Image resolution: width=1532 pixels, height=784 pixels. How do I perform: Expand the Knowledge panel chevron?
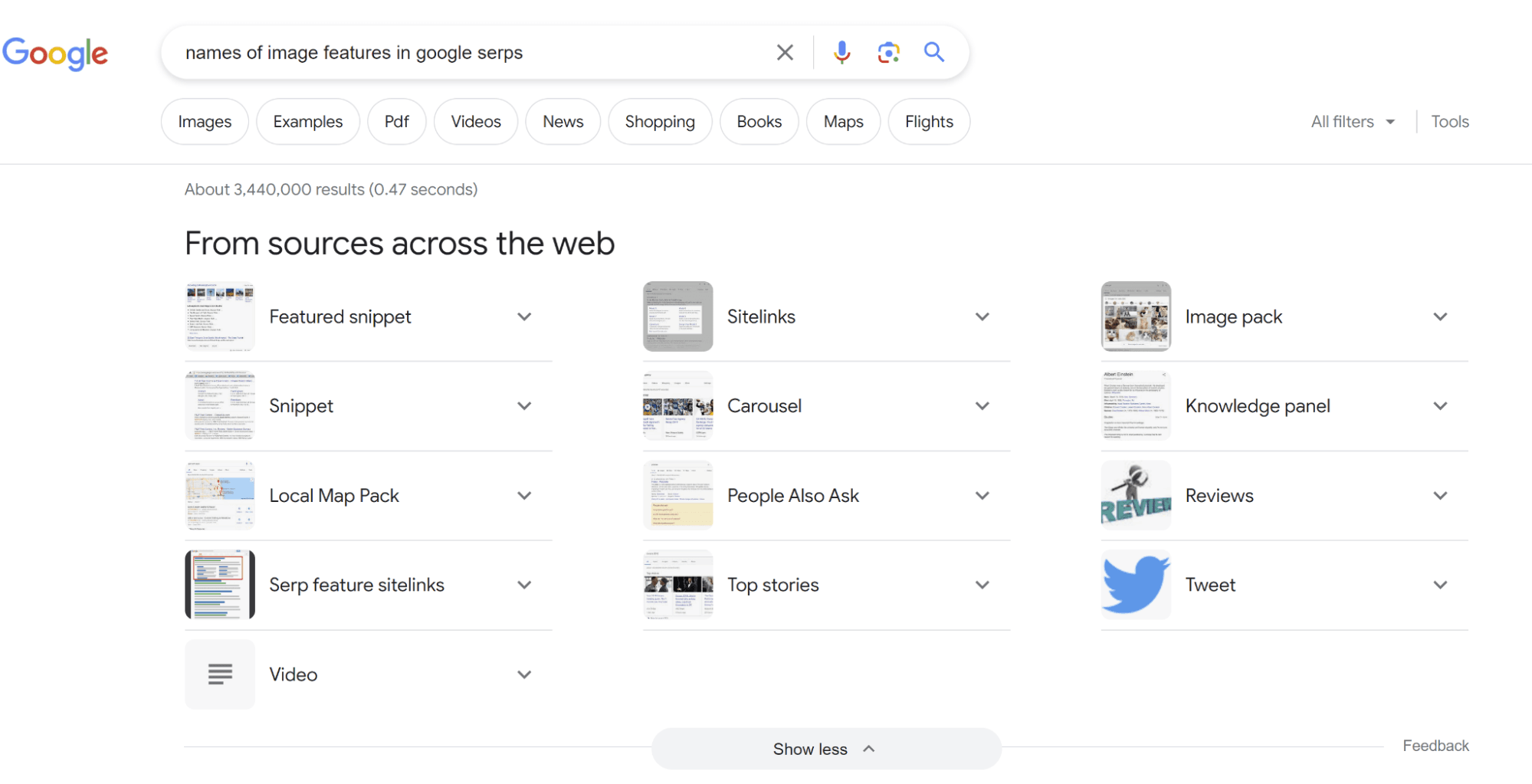[x=1440, y=406]
